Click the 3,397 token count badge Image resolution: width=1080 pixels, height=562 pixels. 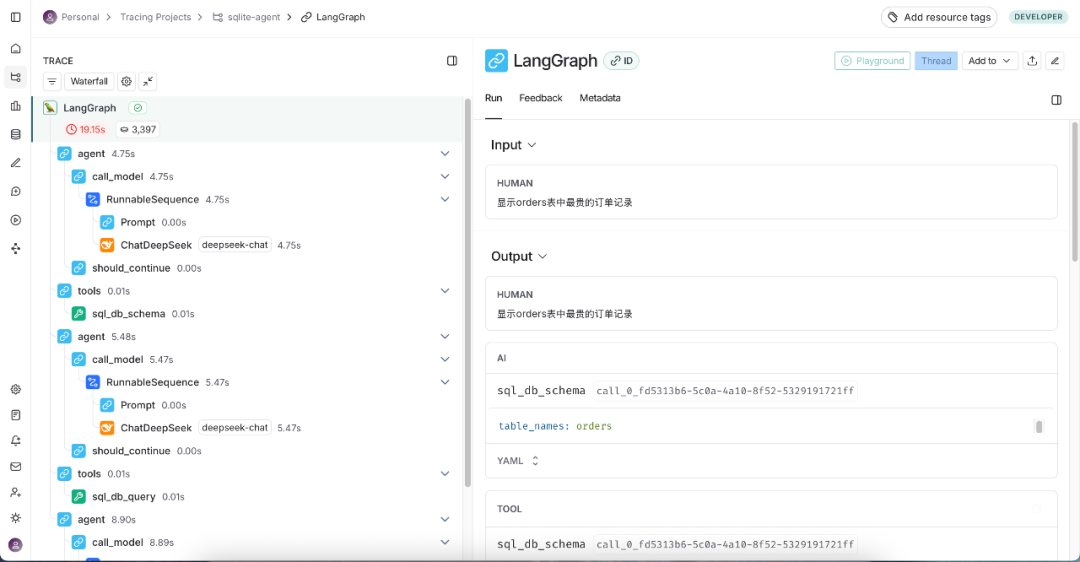coord(137,129)
